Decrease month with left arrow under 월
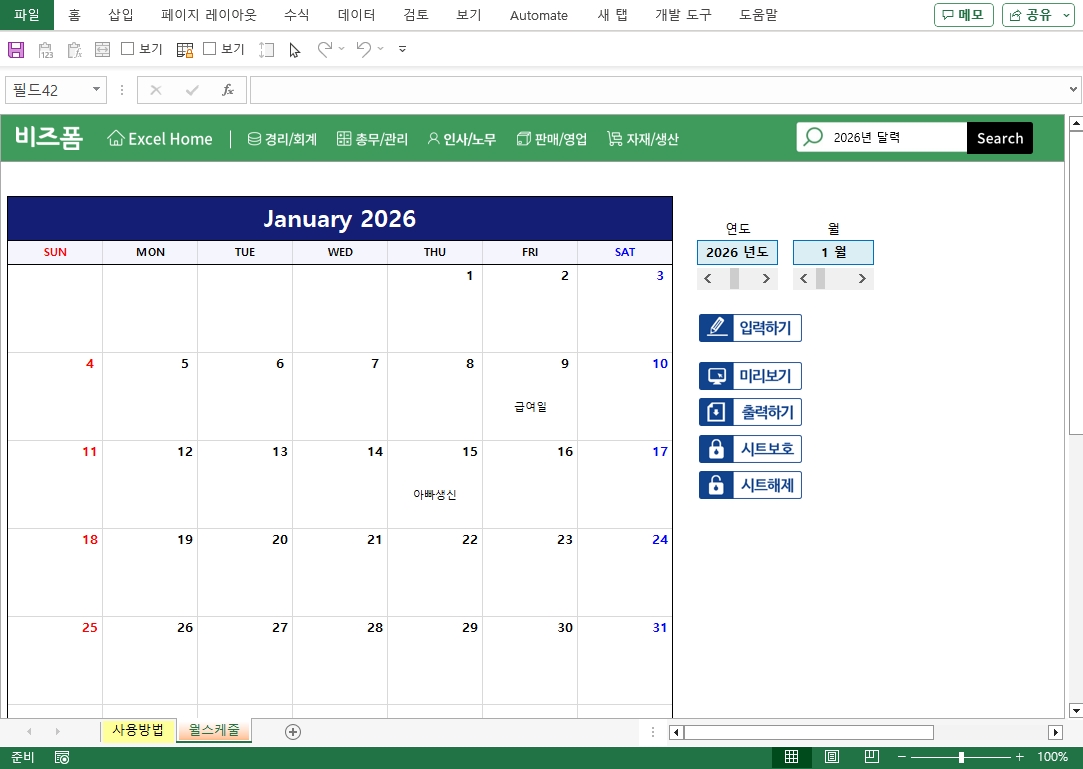1083x769 pixels. pos(803,278)
